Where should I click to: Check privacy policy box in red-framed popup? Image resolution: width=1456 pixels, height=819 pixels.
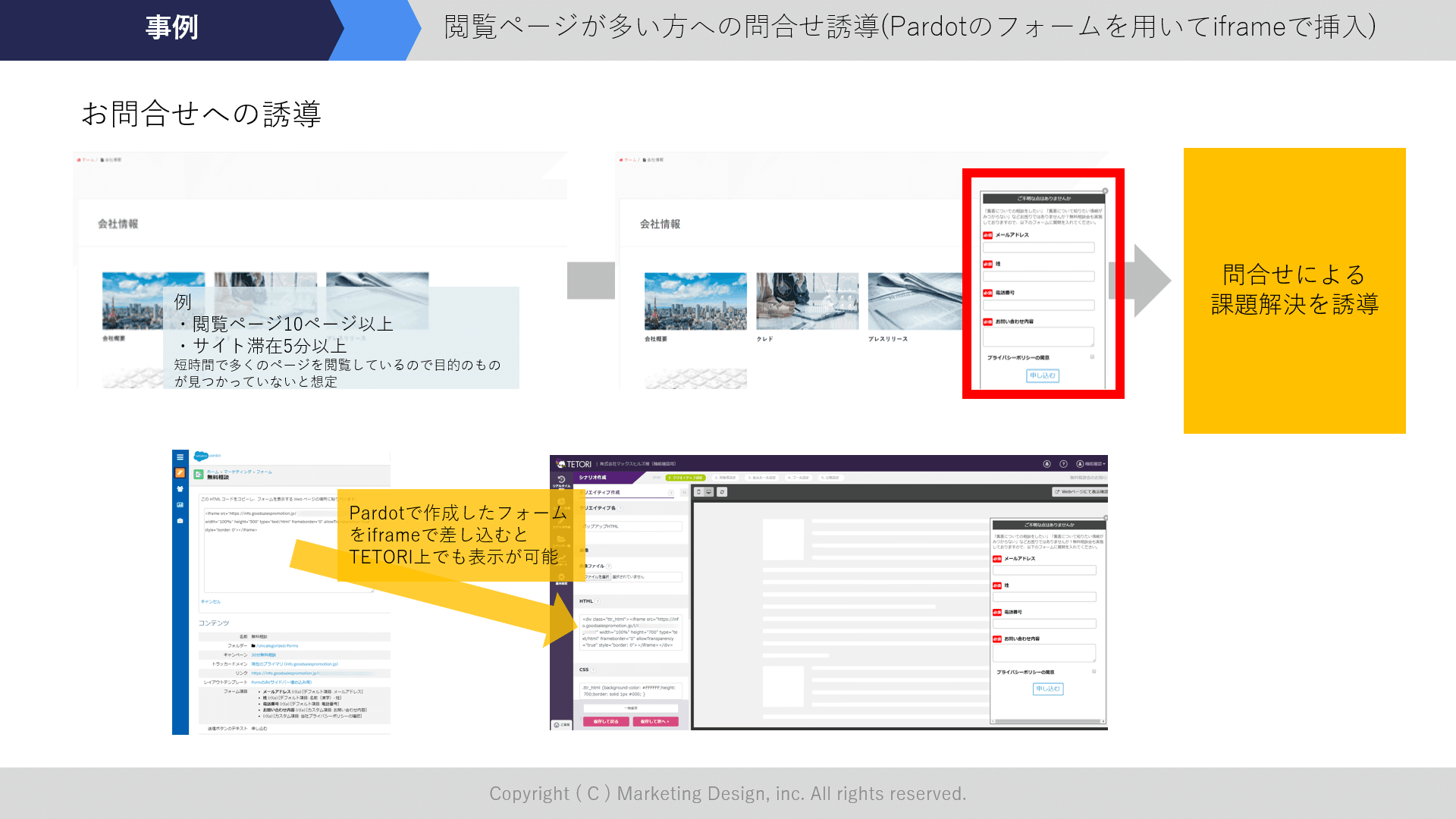pos(1092,356)
